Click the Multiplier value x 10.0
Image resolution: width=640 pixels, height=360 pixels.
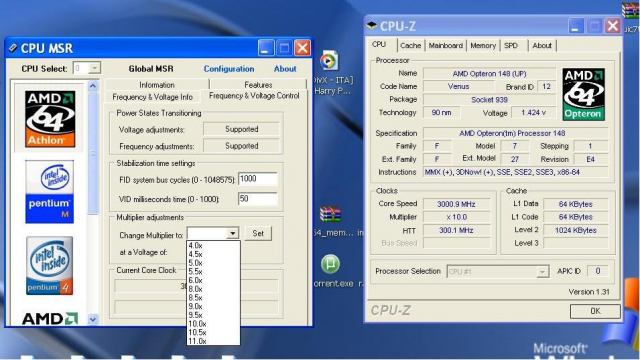pos(456,217)
